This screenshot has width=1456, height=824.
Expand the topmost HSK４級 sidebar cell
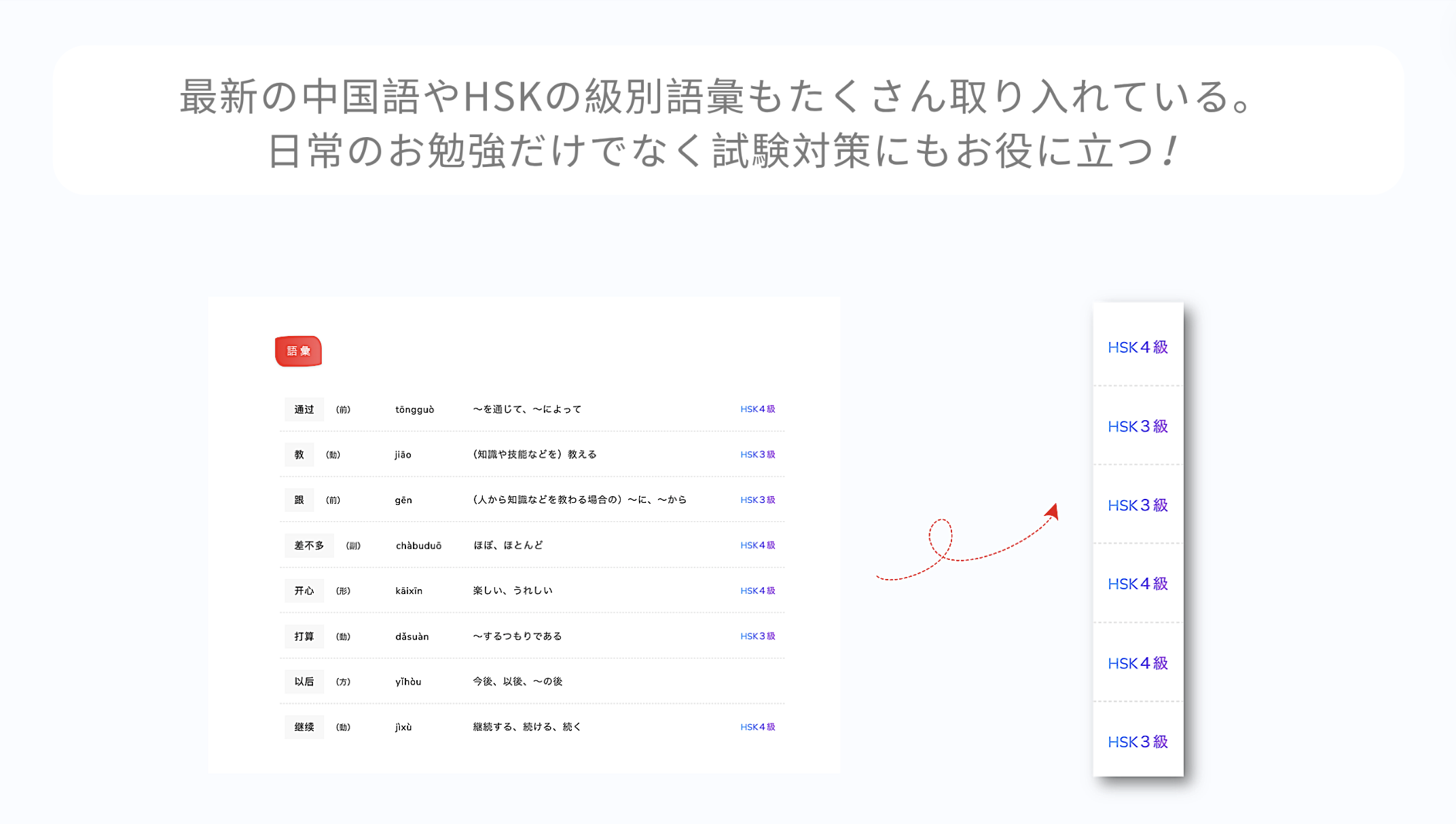pos(1137,347)
